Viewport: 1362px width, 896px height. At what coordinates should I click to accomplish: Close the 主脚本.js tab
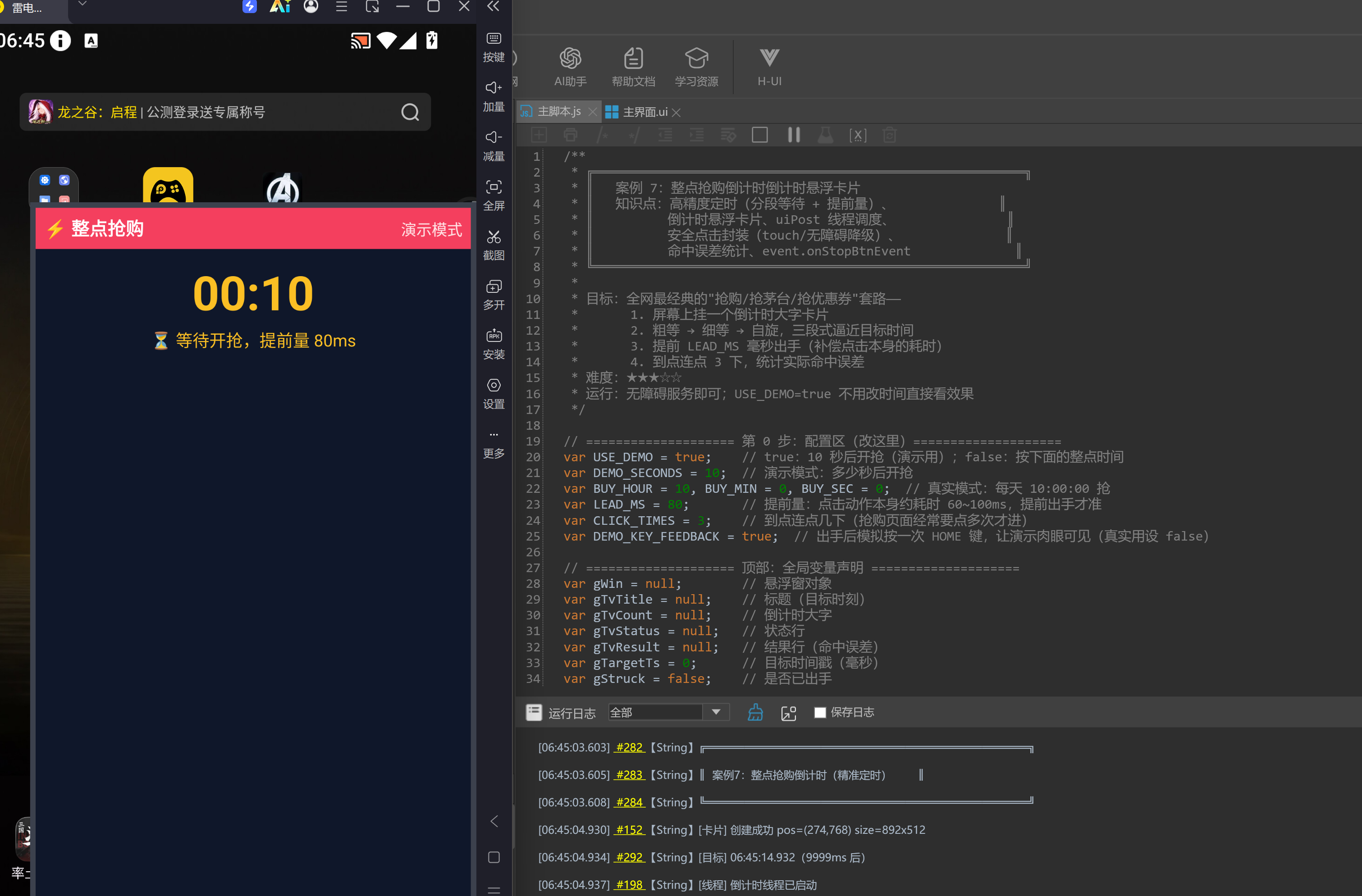pyautogui.click(x=592, y=112)
